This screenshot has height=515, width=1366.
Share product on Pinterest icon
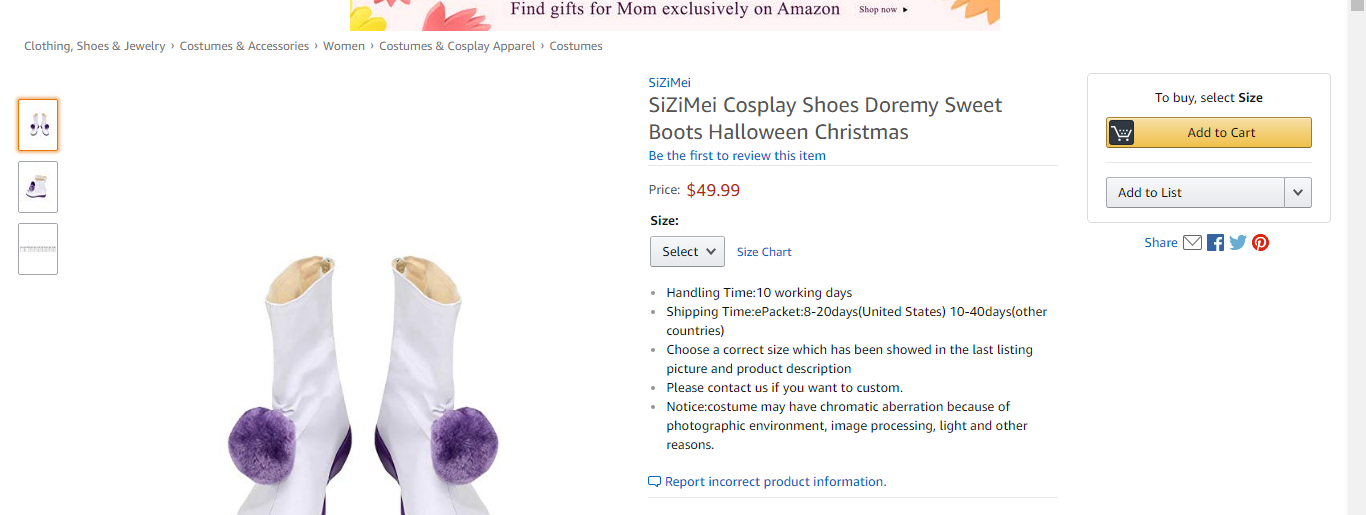point(1260,242)
